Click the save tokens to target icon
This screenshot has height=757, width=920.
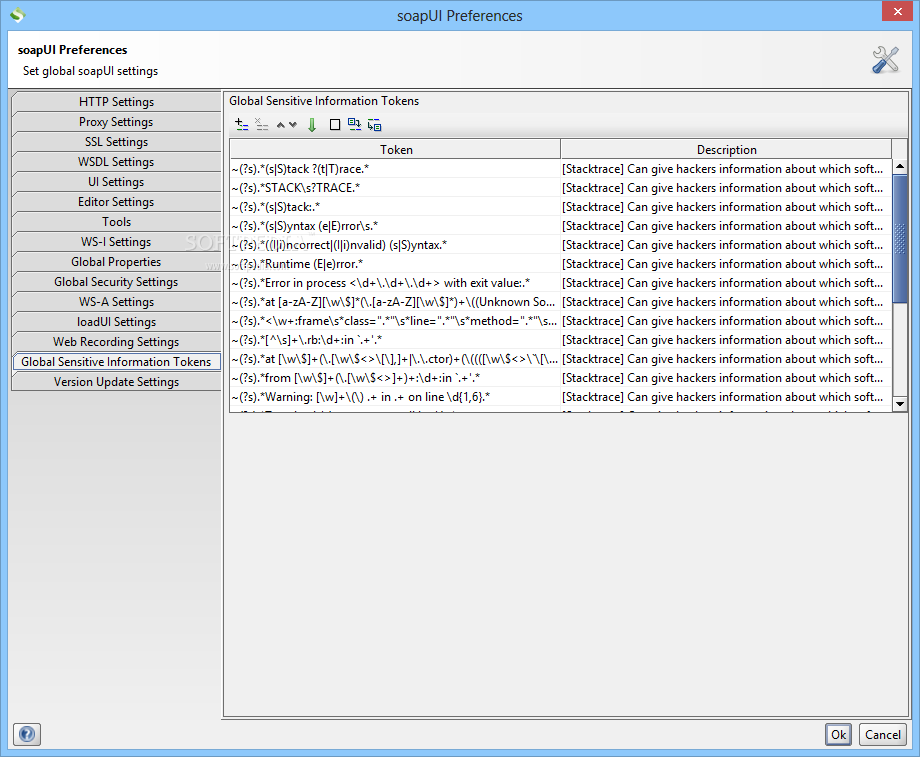[x=374, y=124]
